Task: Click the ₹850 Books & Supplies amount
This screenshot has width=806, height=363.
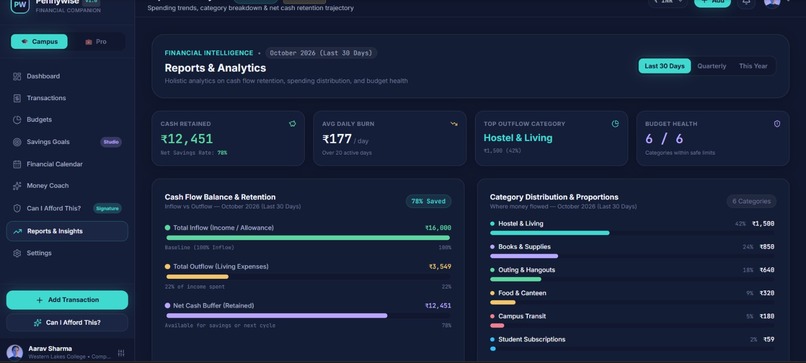Action: [766, 247]
